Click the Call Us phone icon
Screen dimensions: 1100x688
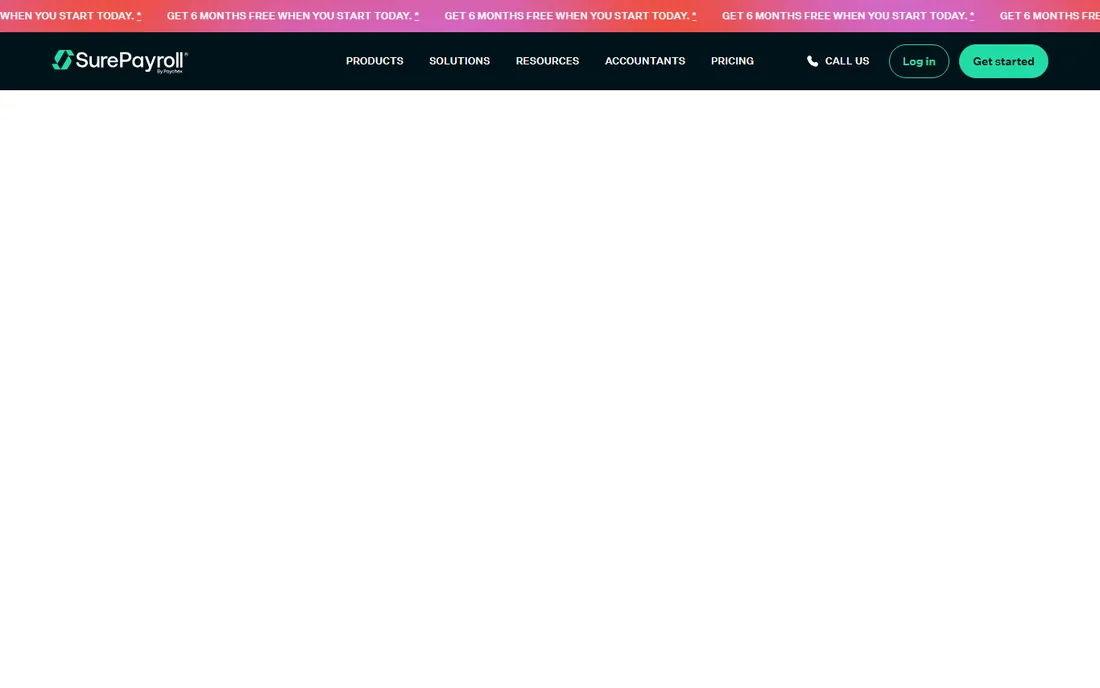tap(812, 61)
